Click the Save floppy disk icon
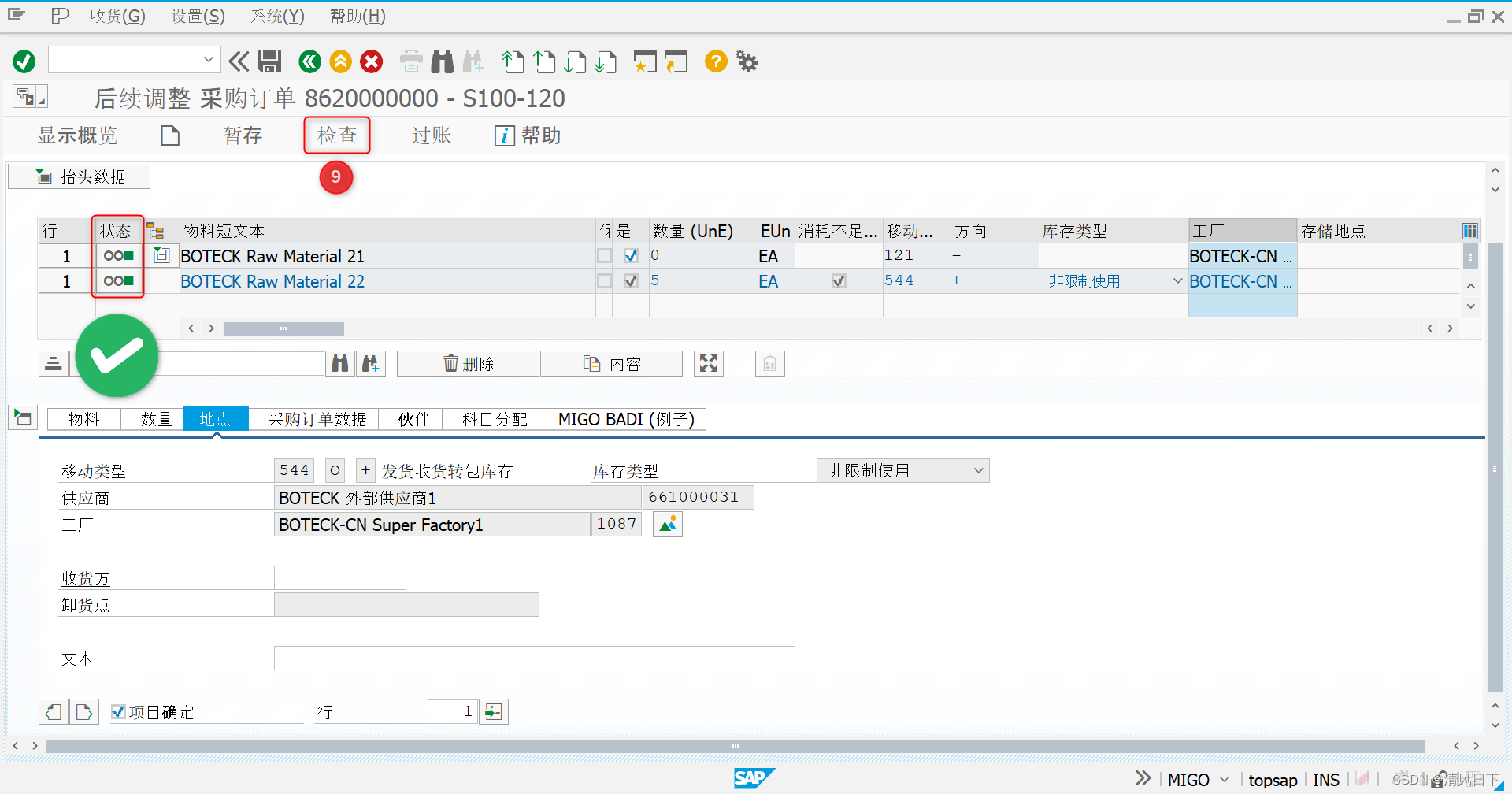This screenshot has height=794, width=1512. coord(270,61)
